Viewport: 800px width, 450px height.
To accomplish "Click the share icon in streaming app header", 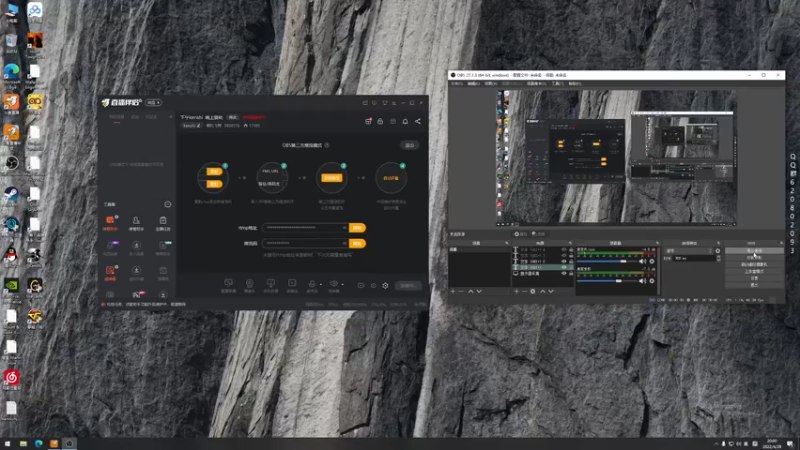I will (x=418, y=121).
